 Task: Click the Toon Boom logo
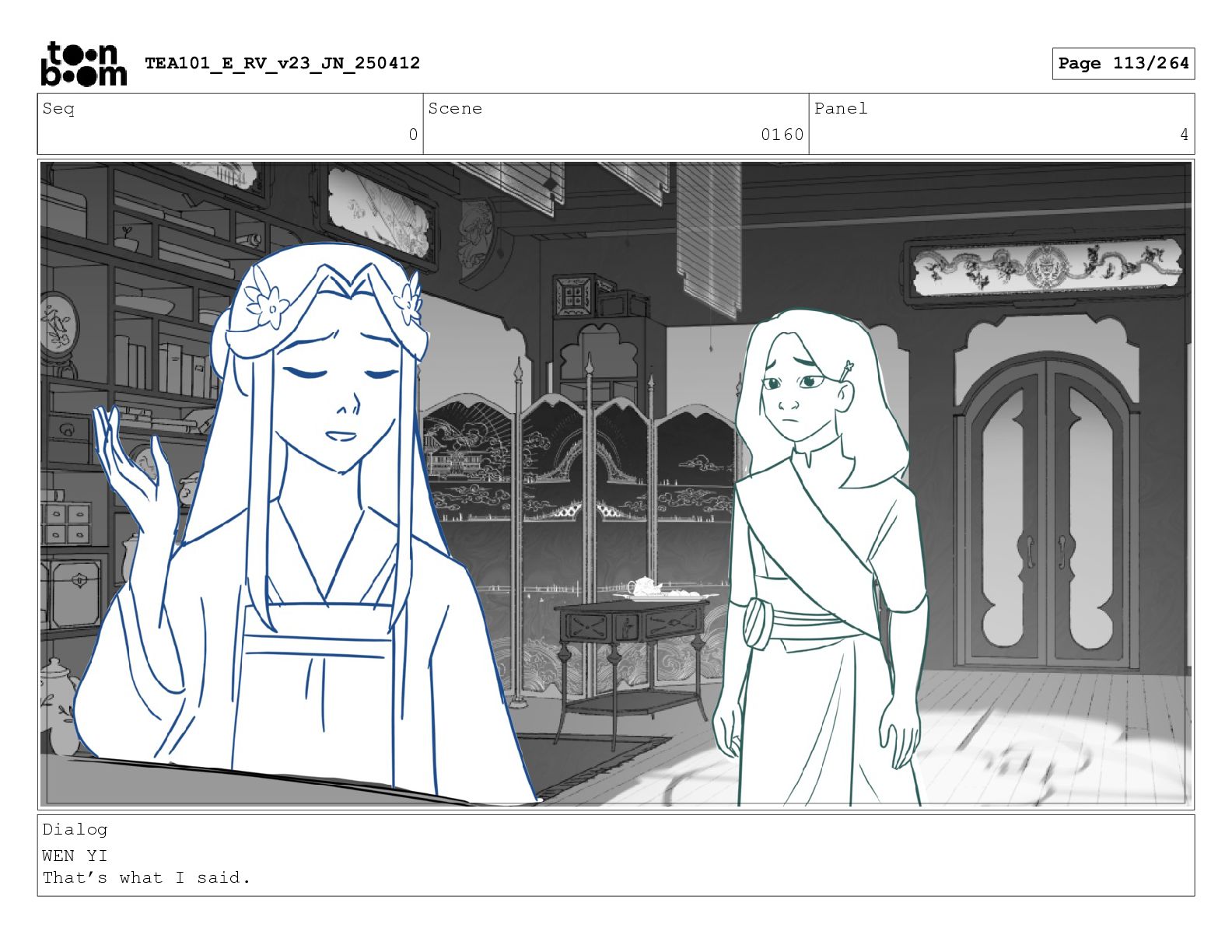83,63
